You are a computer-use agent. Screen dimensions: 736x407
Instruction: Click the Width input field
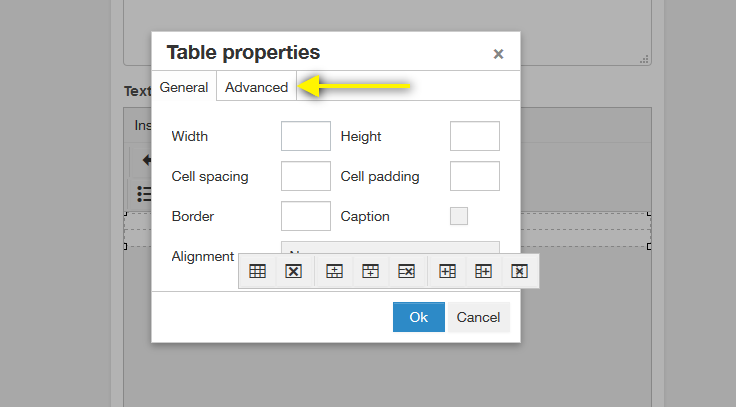click(306, 136)
